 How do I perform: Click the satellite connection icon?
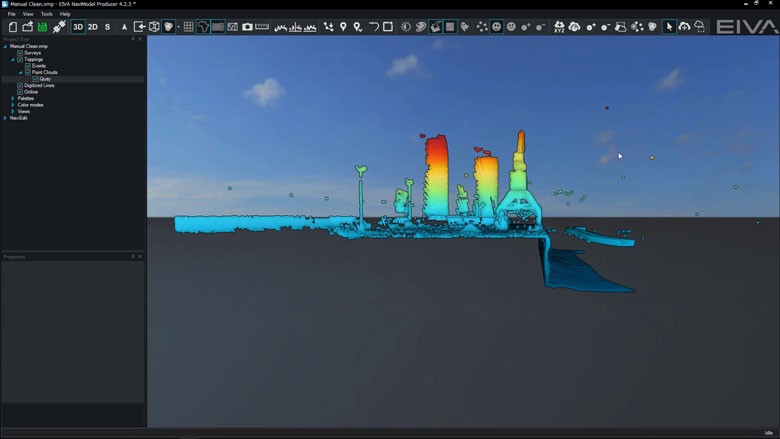point(59,27)
